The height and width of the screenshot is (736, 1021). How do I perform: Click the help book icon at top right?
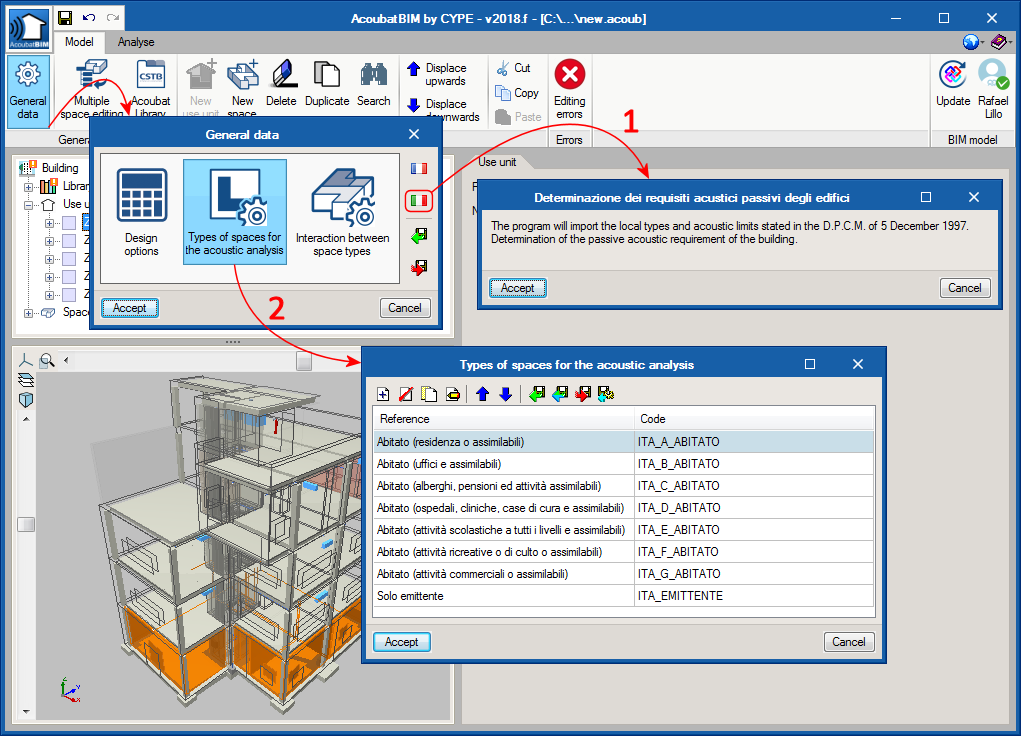pyautogui.click(x=999, y=42)
